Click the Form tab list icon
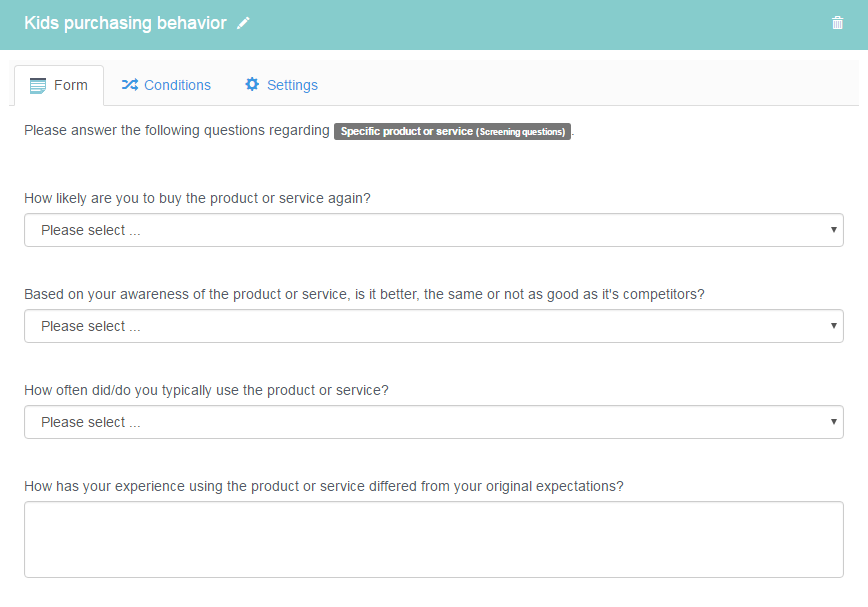868x607 pixels. [x=38, y=86]
